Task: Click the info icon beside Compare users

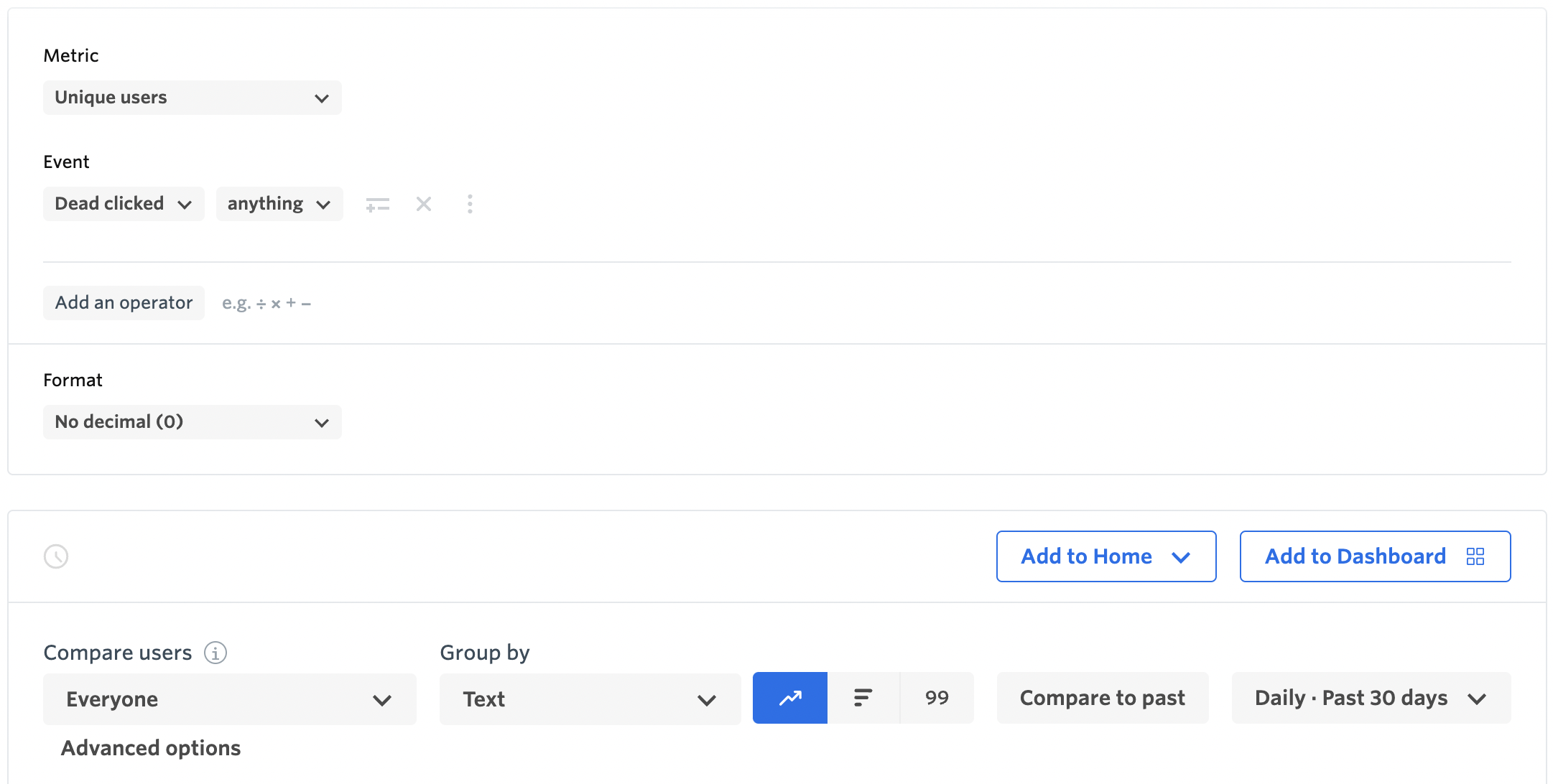Action: [215, 653]
